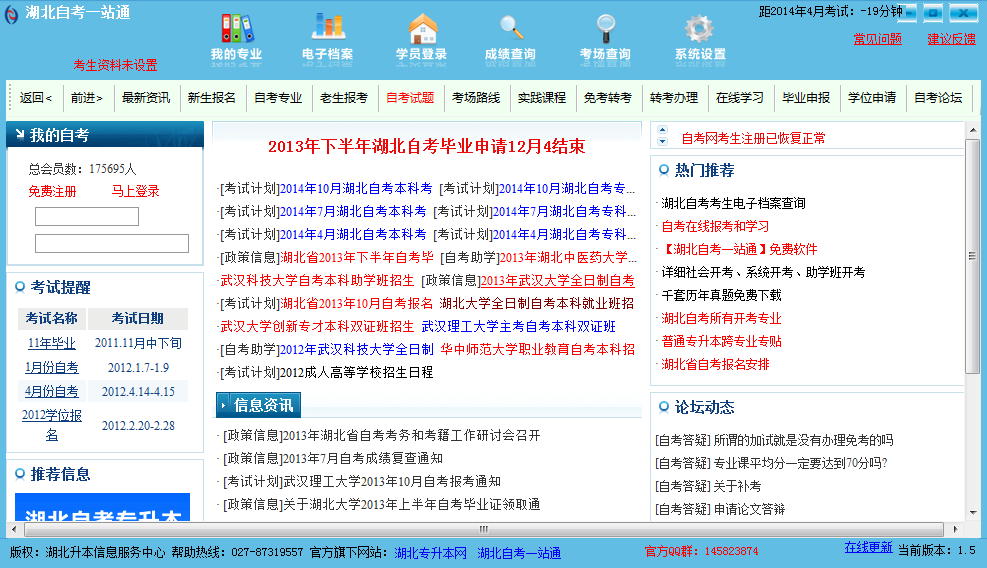Select the 自考试题 tab
The image size is (987, 568).
(x=410, y=98)
